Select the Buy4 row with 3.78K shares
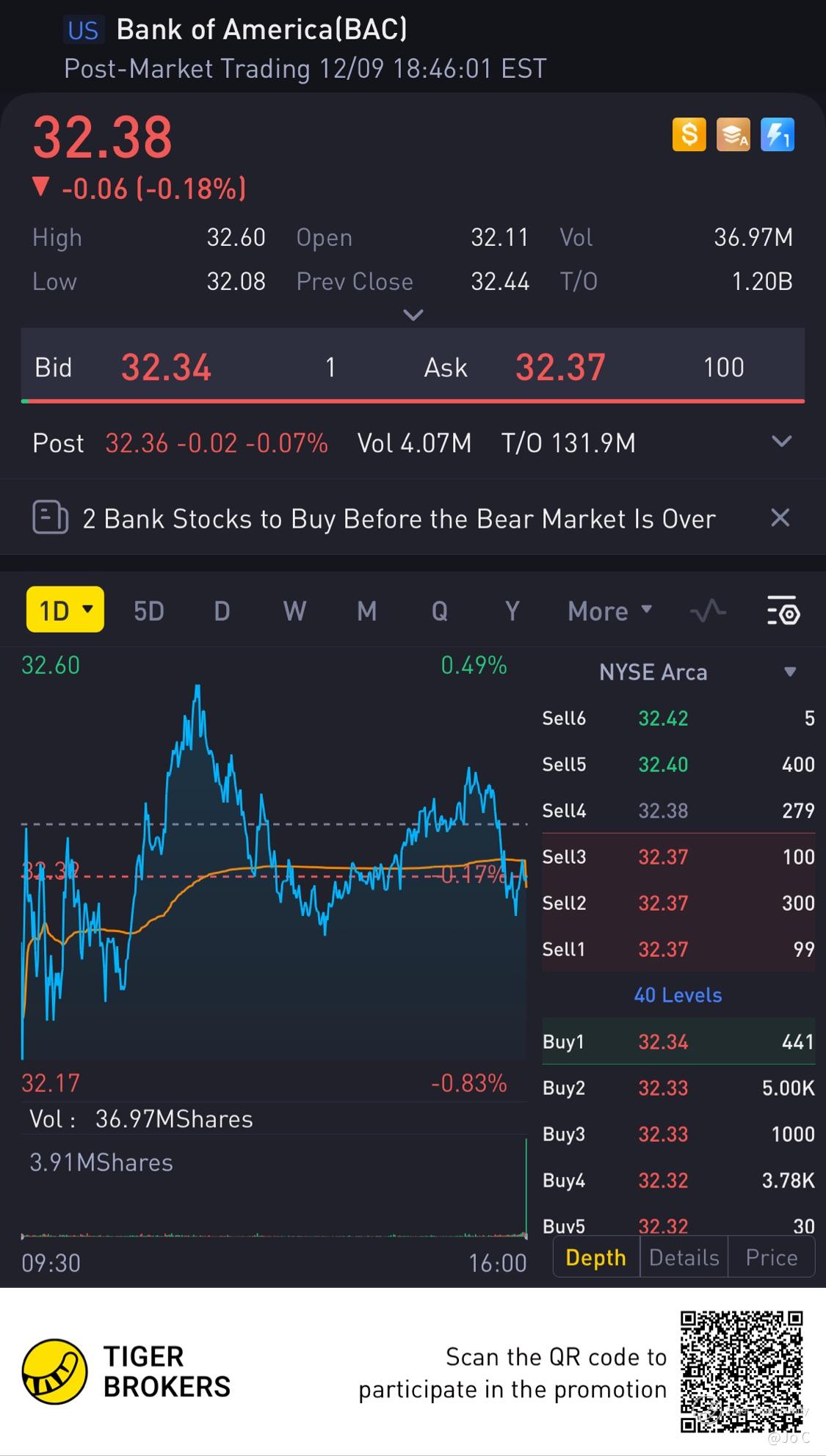 (x=678, y=1180)
